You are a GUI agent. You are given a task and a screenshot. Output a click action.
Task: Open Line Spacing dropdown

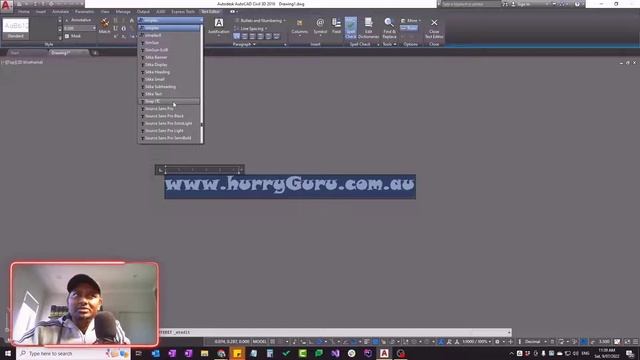point(251,29)
